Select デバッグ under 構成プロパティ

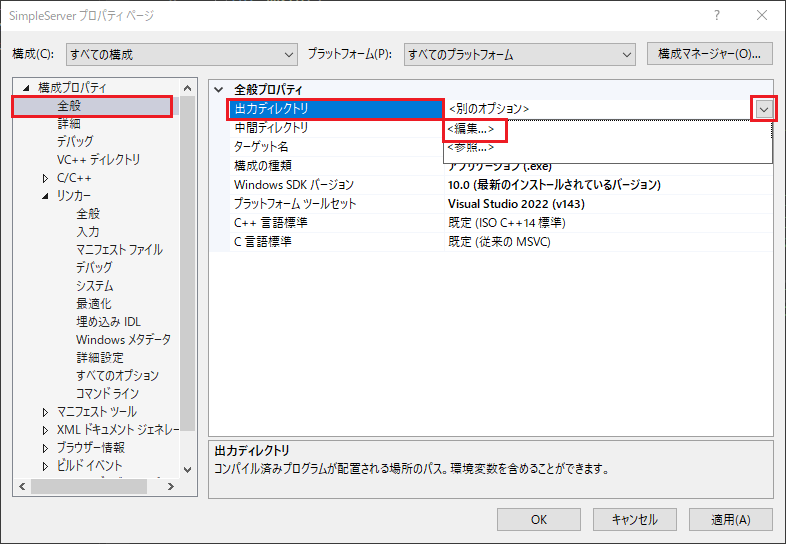coord(75,142)
